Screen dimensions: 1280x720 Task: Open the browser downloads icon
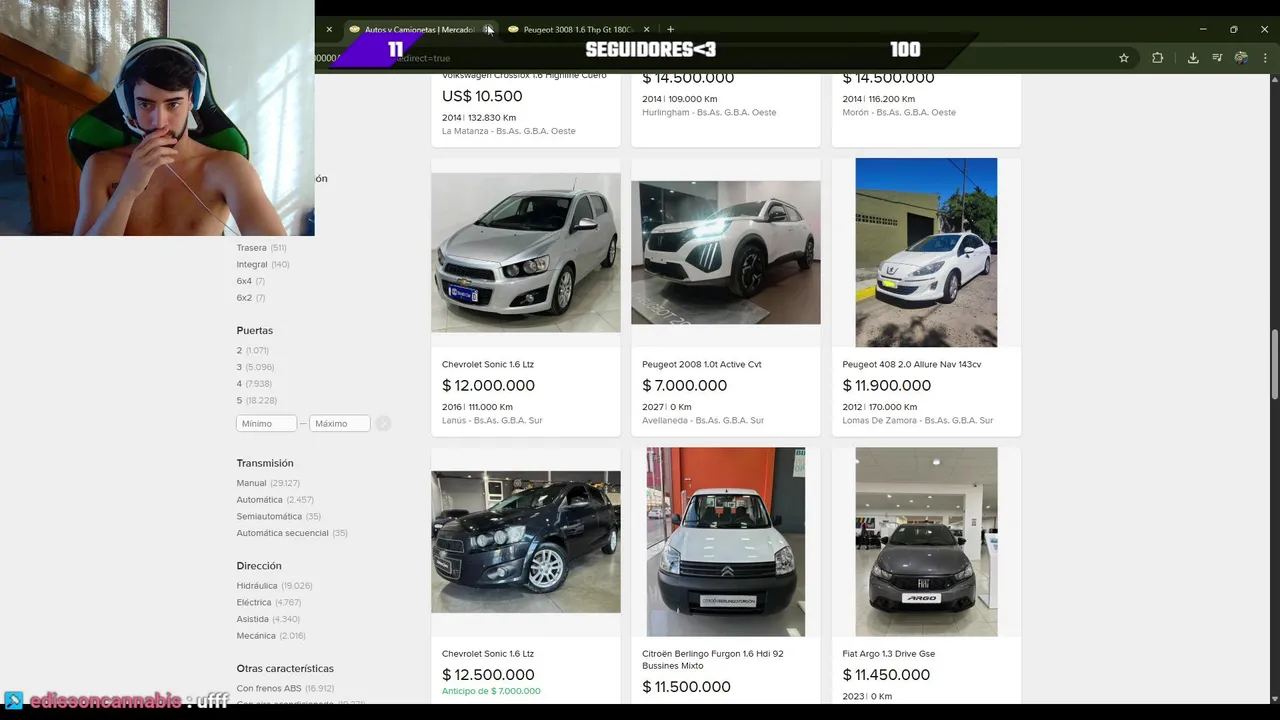[x=1193, y=58]
